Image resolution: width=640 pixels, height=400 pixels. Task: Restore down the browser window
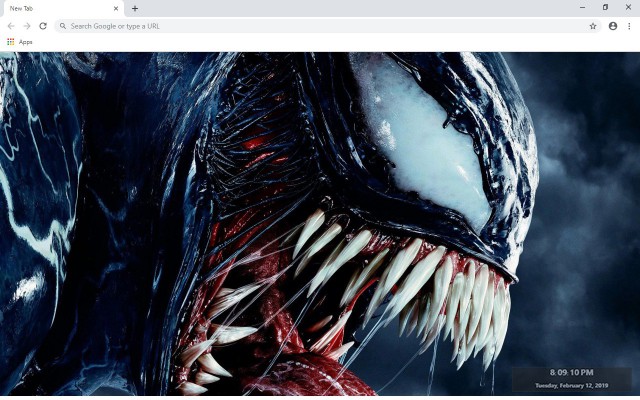point(605,7)
